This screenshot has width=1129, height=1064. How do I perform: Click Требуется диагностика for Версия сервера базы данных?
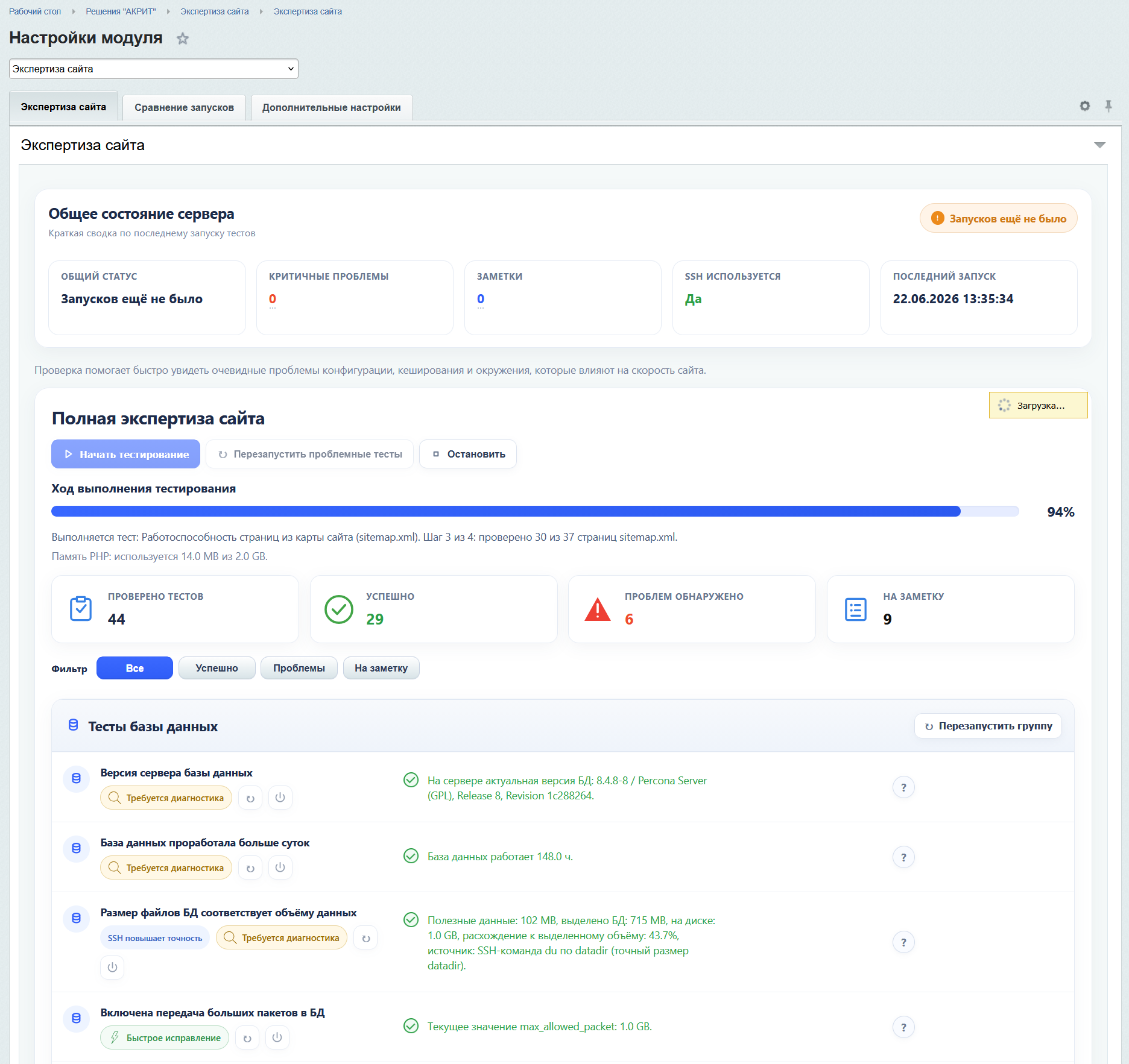pyautogui.click(x=166, y=798)
